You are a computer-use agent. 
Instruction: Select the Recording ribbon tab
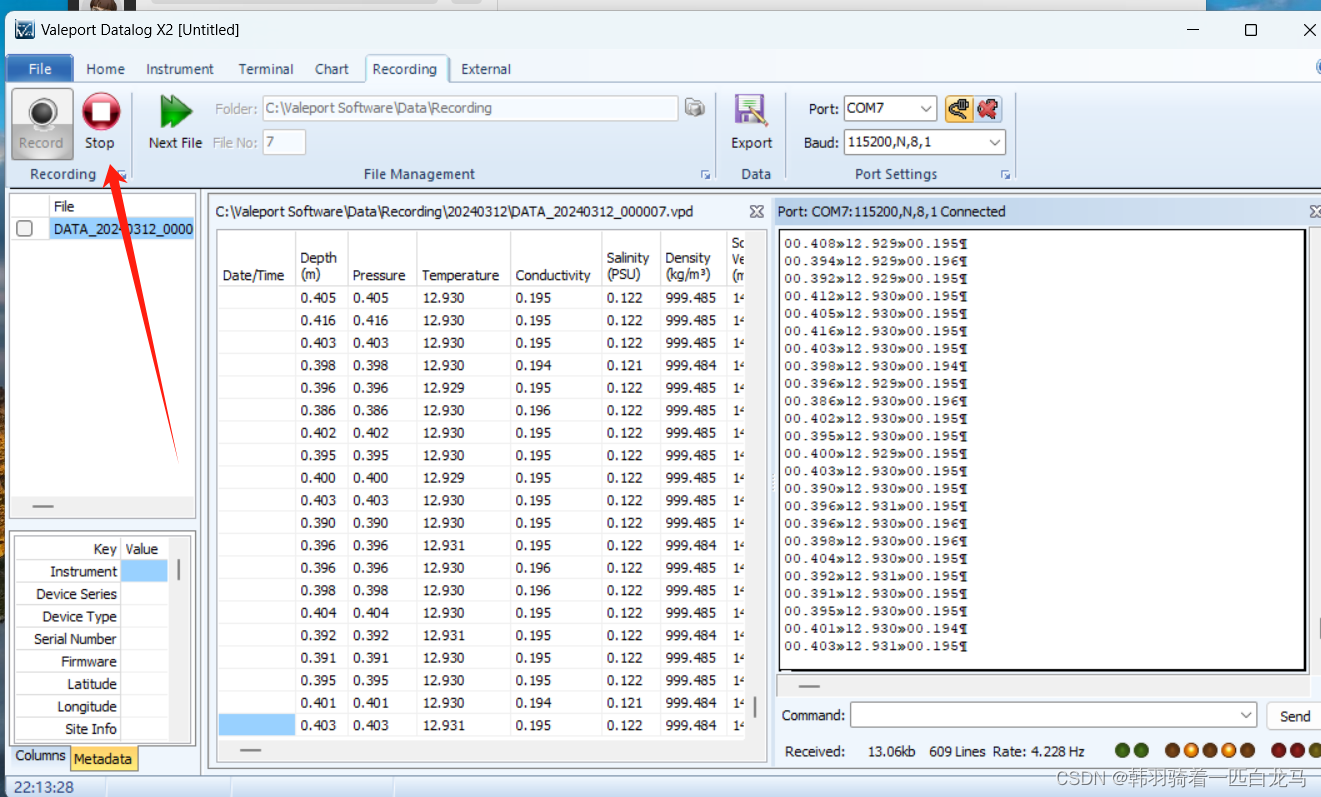tap(404, 69)
